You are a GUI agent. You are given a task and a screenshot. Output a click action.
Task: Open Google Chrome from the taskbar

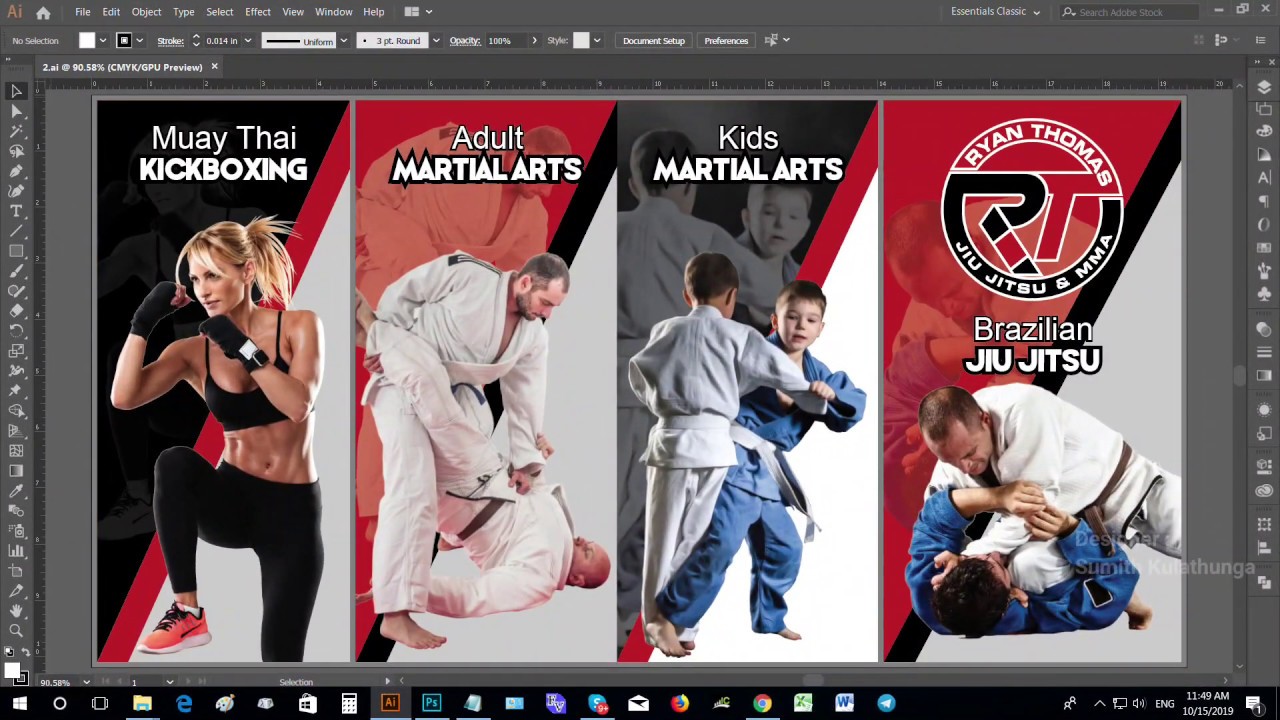coord(762,704)
